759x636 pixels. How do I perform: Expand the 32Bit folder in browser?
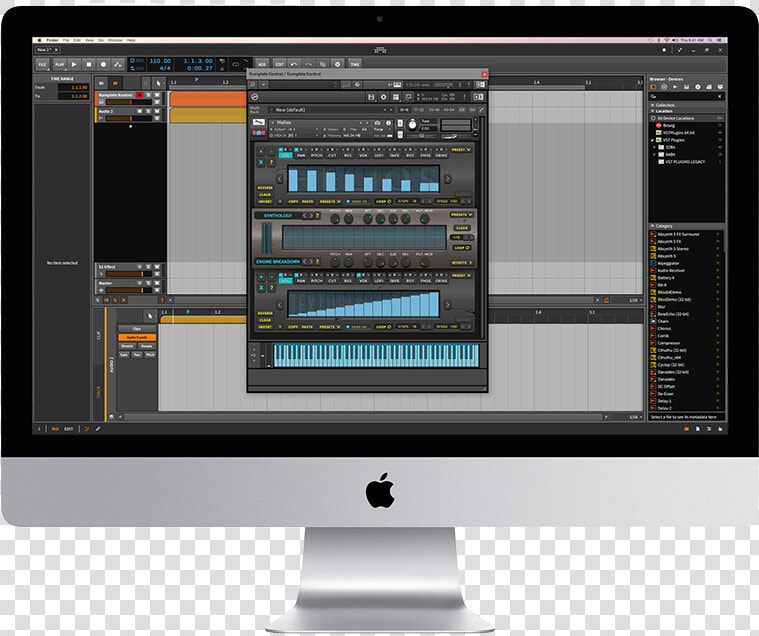point(655,147)
